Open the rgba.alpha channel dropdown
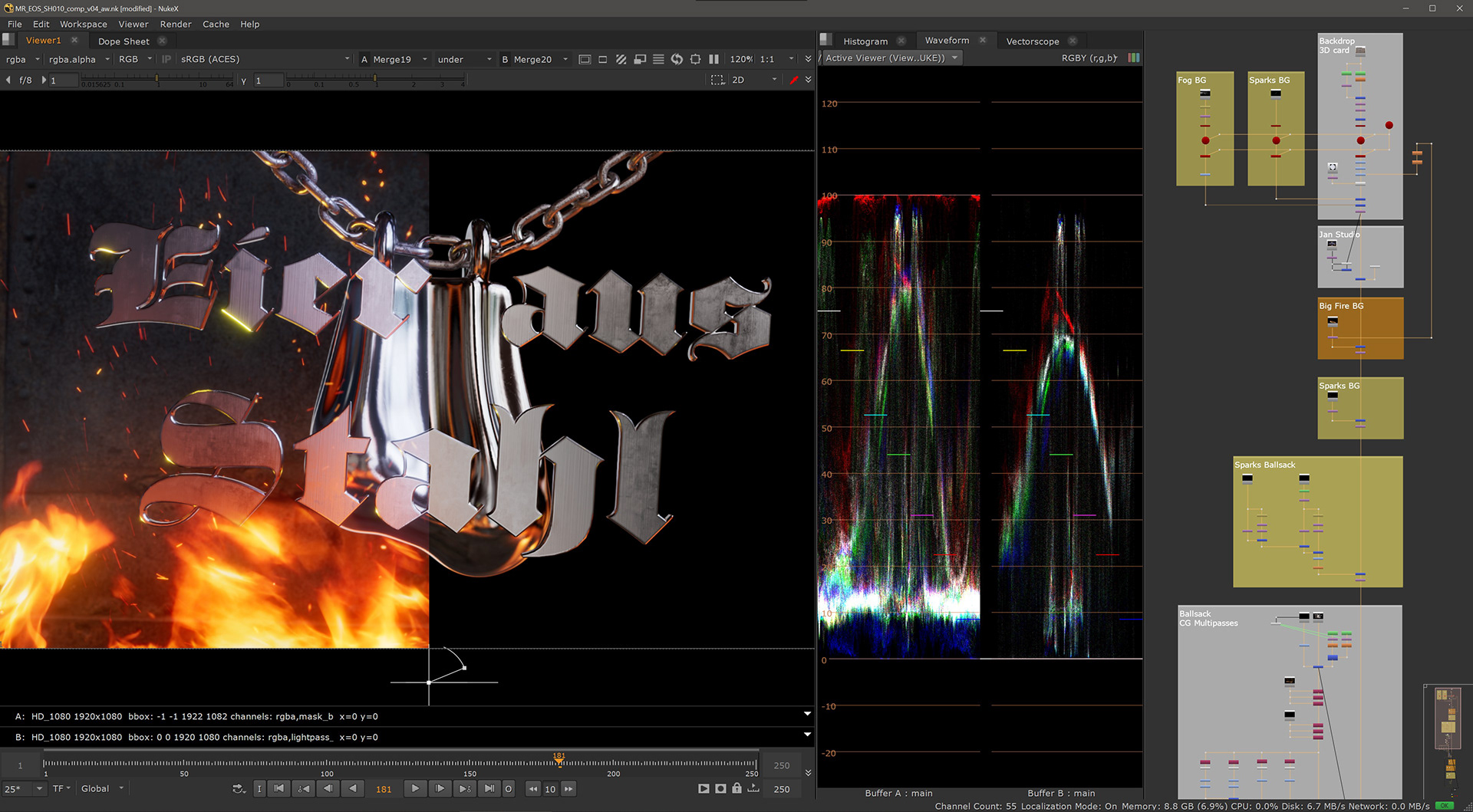The image size is (1473, 812). 79,59
